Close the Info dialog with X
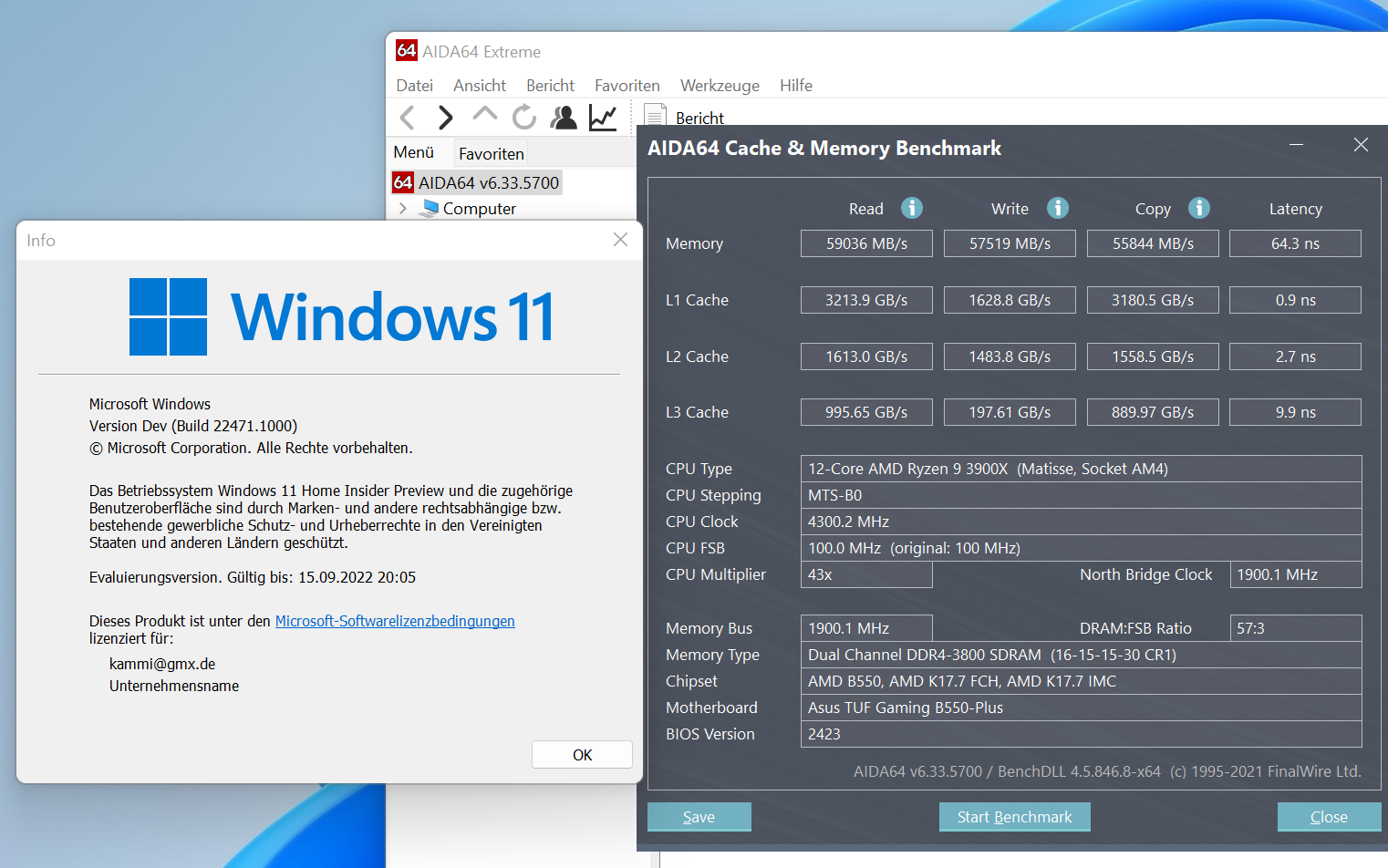This screenshot has height=868, width=1388. click(620, 240)
